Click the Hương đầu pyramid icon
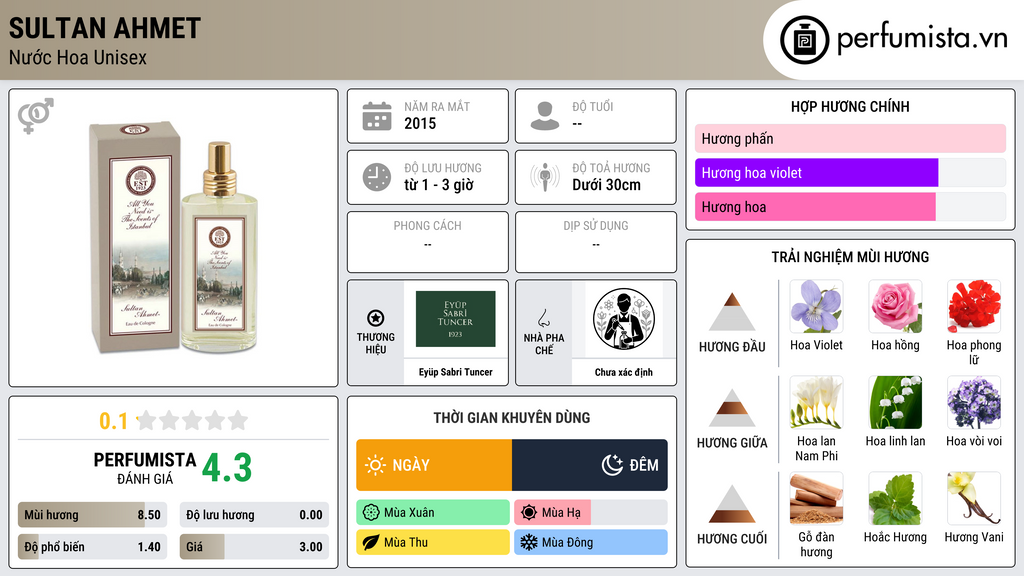Image resolution: width=1024 pixels, height=576 pixels. (x=732, y=312)
